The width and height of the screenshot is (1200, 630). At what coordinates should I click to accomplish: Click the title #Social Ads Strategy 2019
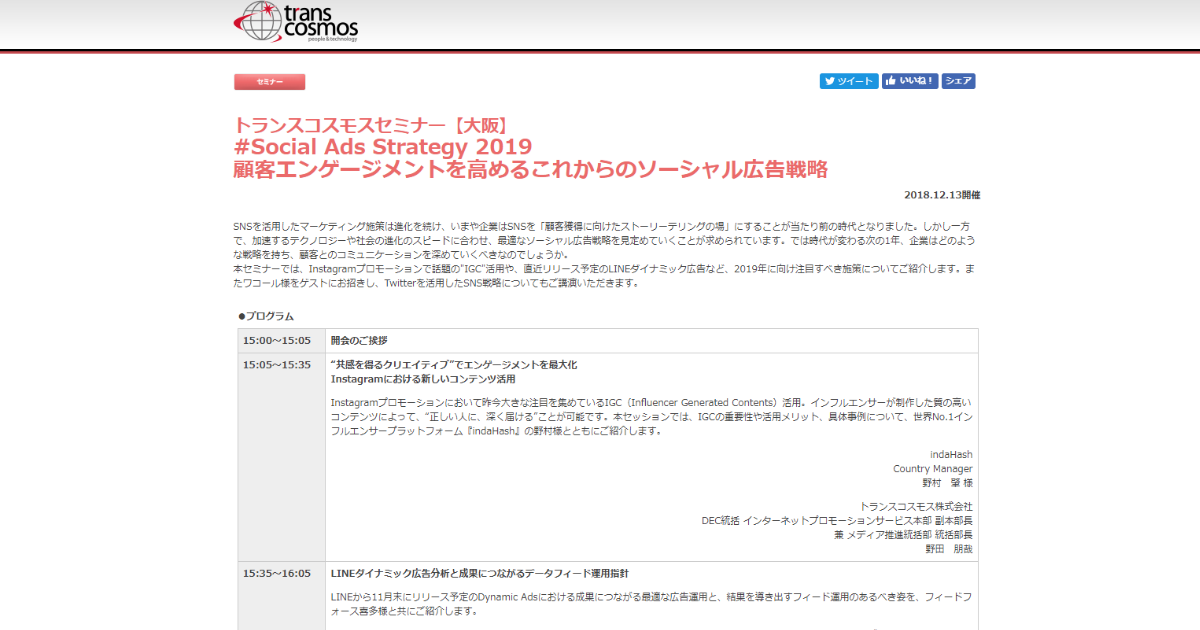click(383, 147)
